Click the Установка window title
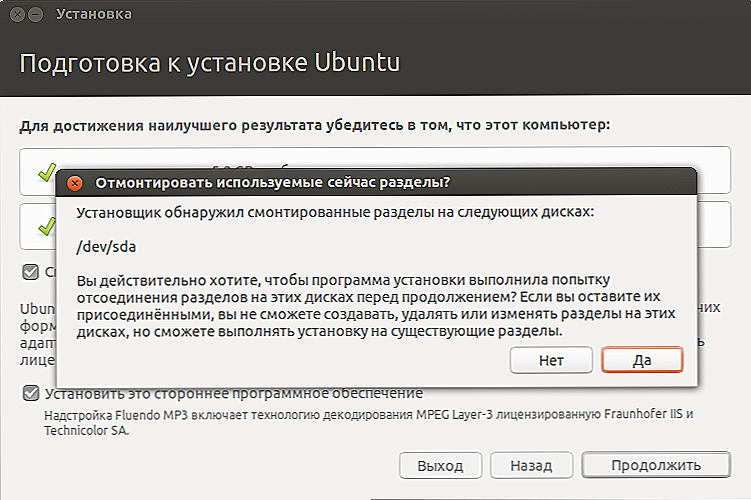This screenshot has width=751, height=500. click(94, 14)
